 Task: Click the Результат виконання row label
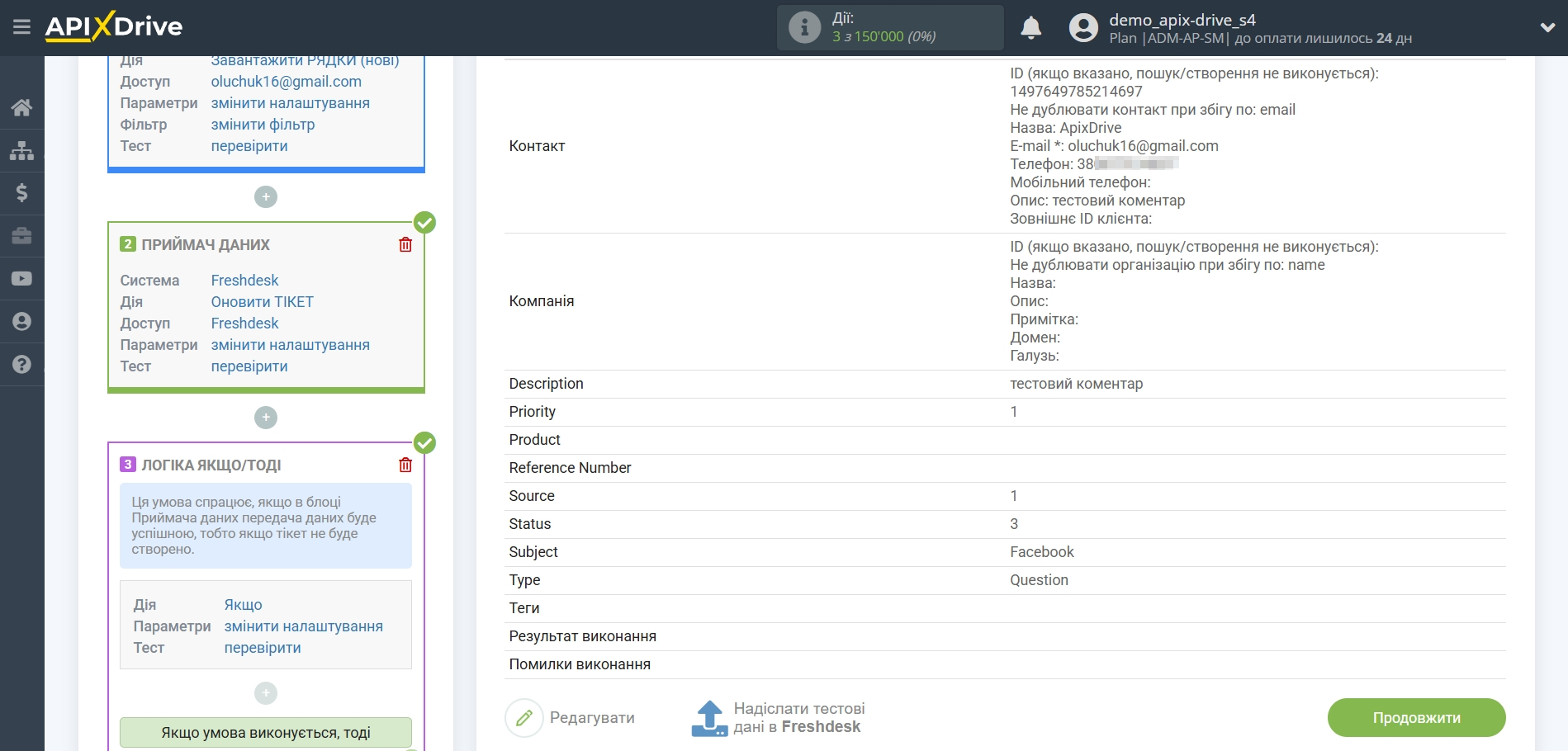583,636
